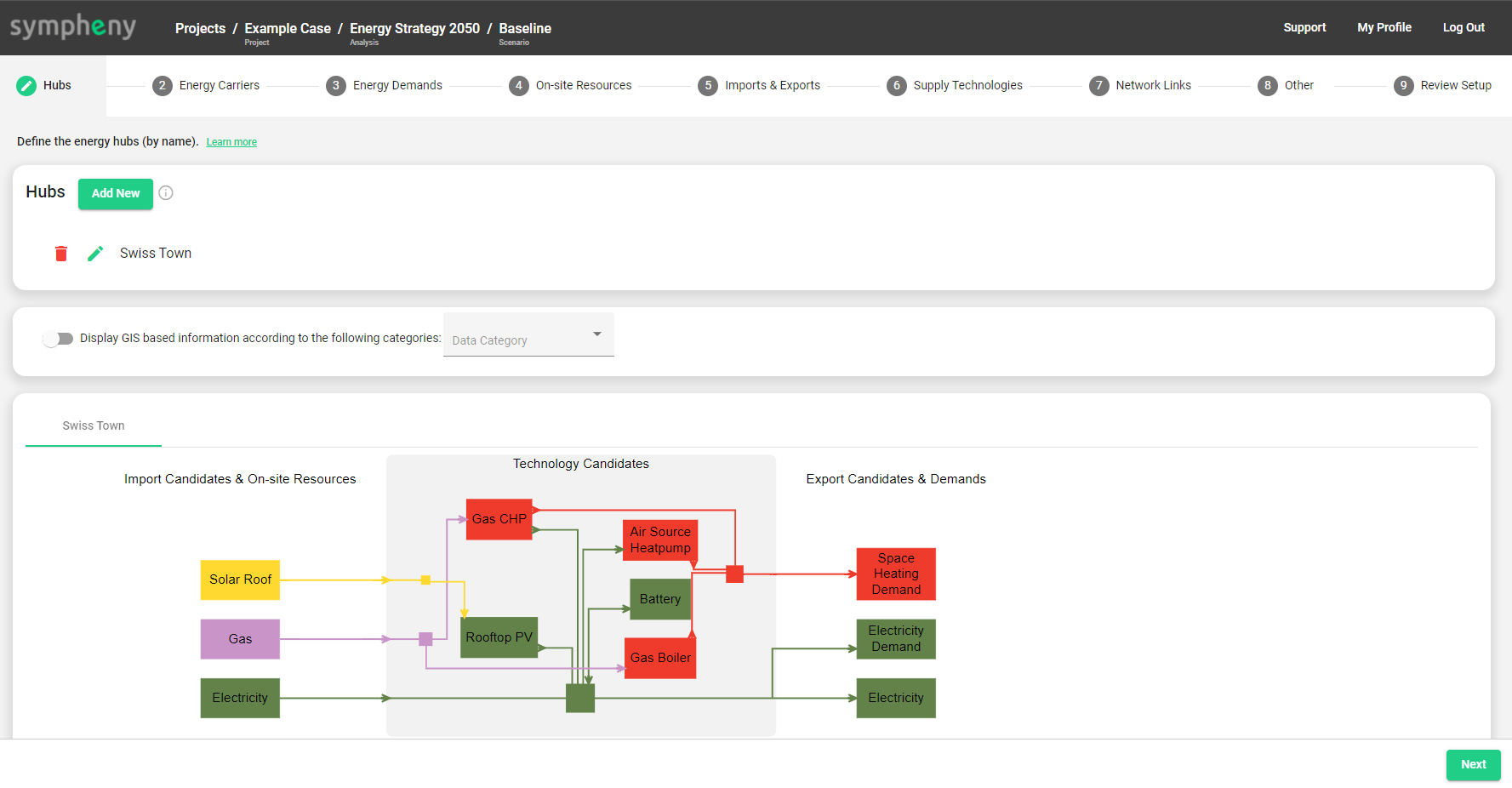Click the Gas CHP technology node
The image size is (1512, 788).
pyautogui.click(x=499, y=519)
